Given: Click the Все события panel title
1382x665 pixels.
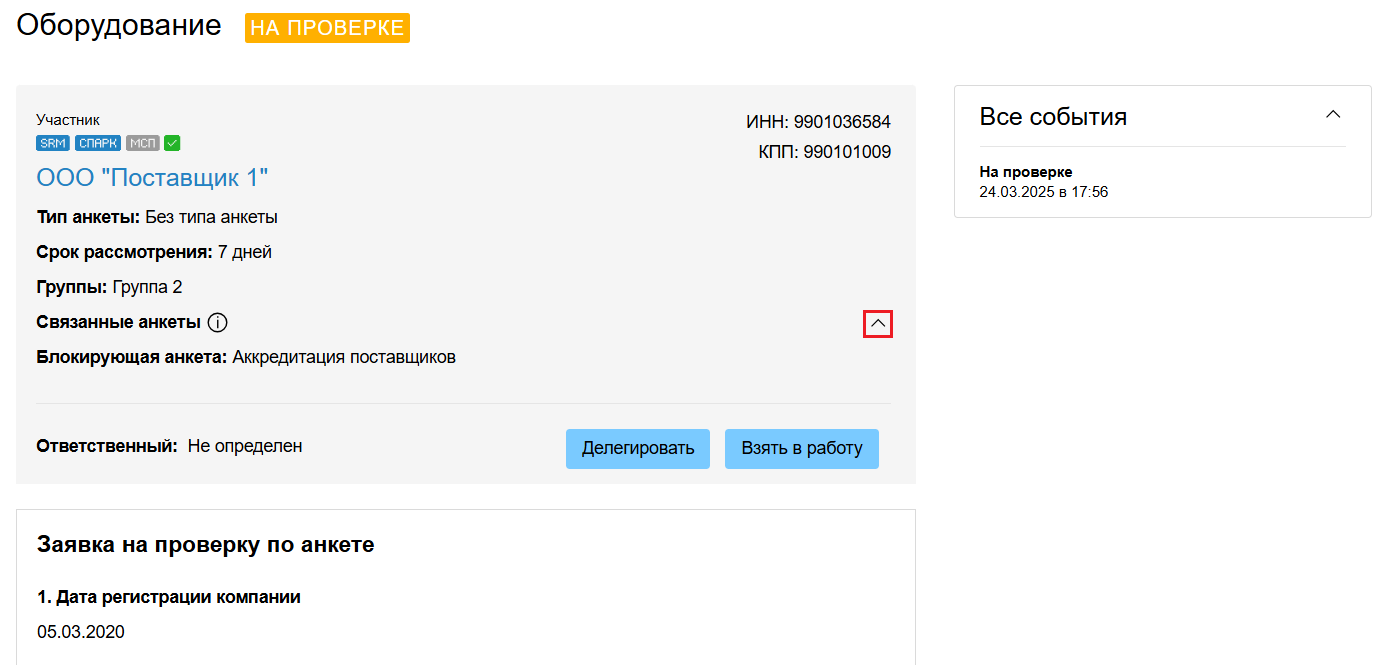Looking at the screenshot, I should (1053, 117).
